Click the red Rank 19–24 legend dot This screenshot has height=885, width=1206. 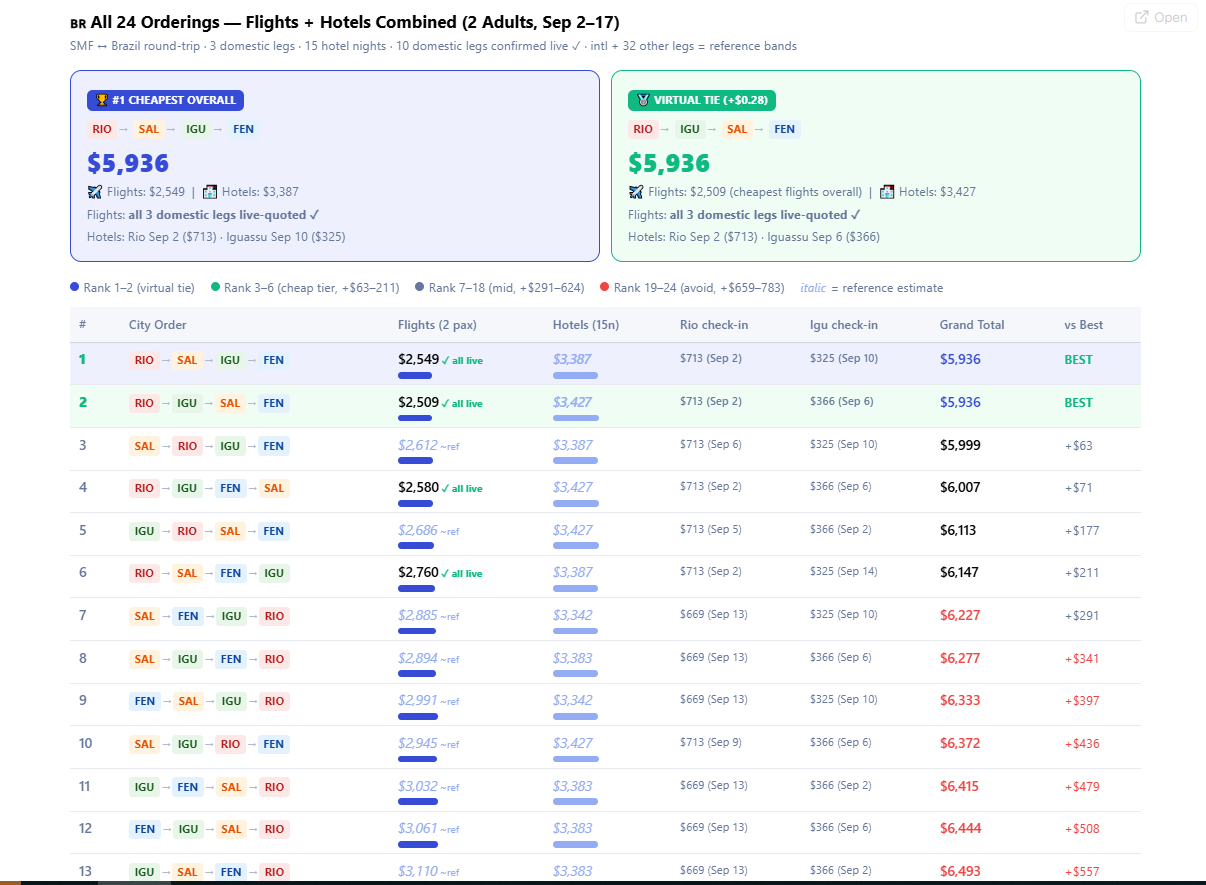[x=604, y=287]
